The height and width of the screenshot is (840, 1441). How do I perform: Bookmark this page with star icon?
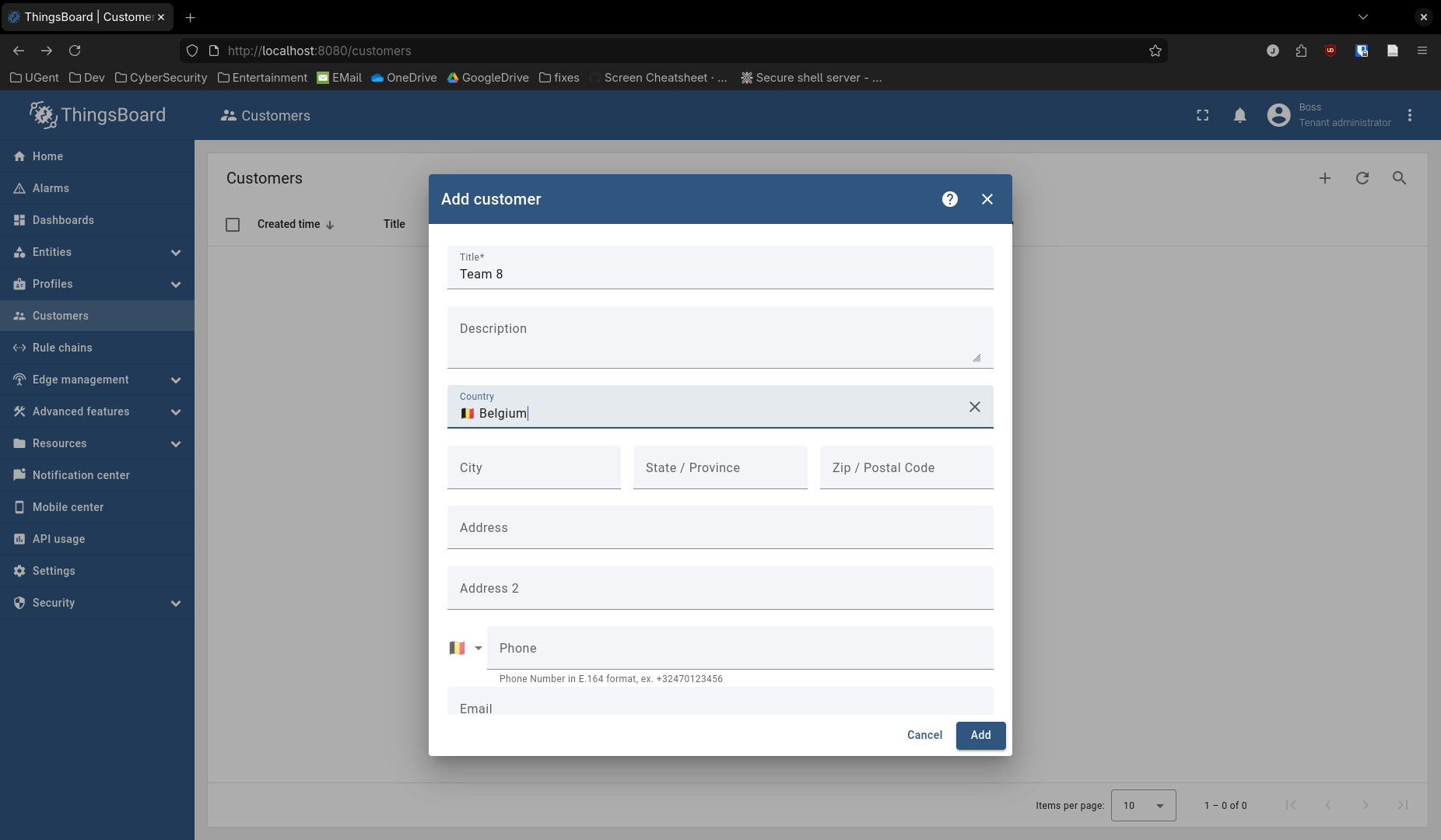[1155, 51]
